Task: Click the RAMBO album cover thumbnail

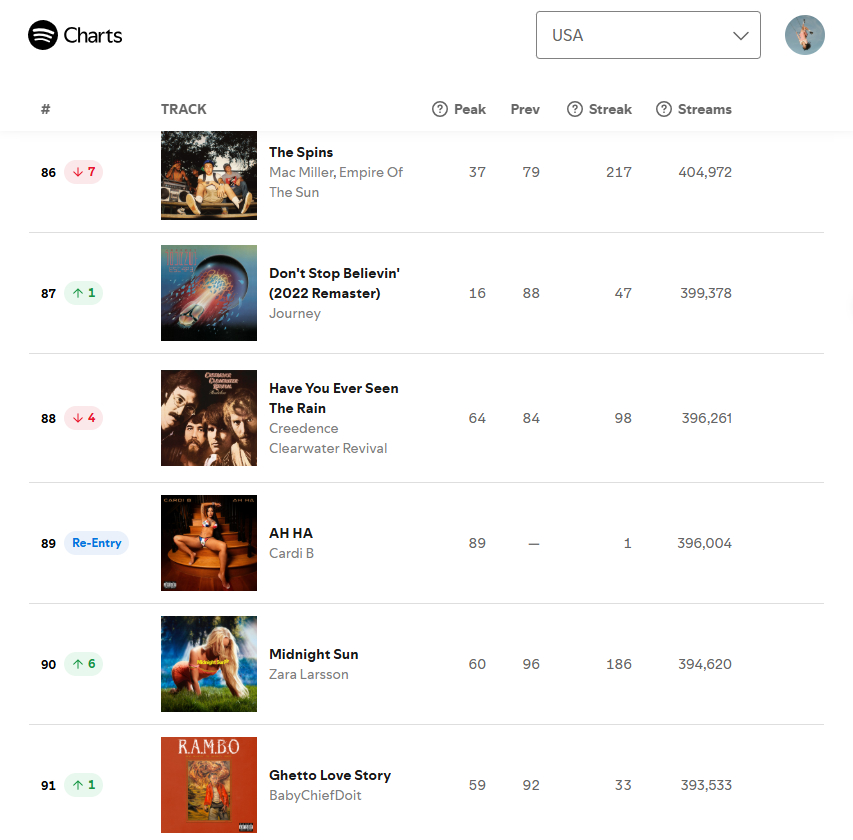Action: (209, 785)
